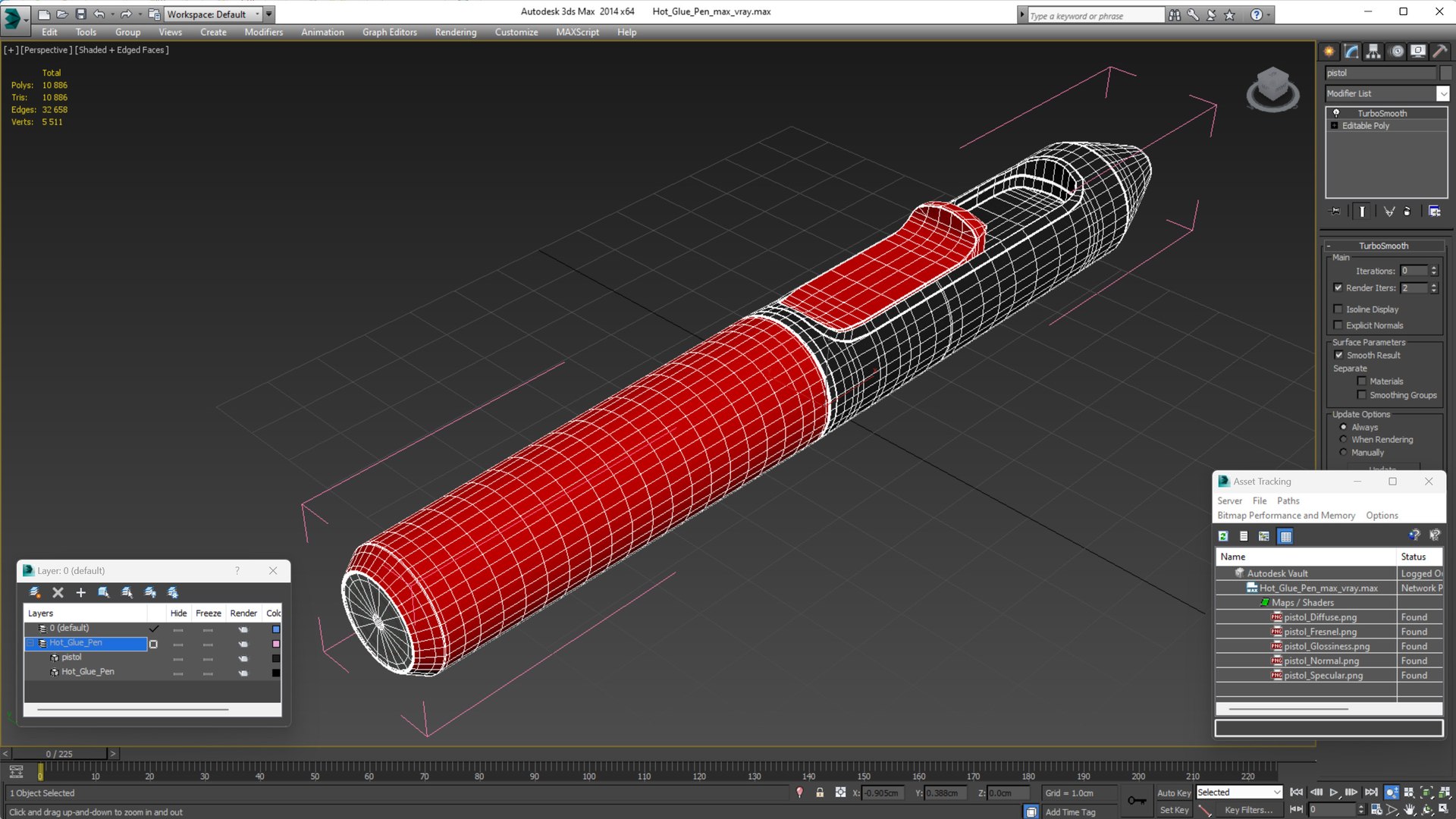Screen dimensions: 1456x819
Task: Click pink color swatch of Hot_Glue_Pen layer
Action: (x=276, y=644)
